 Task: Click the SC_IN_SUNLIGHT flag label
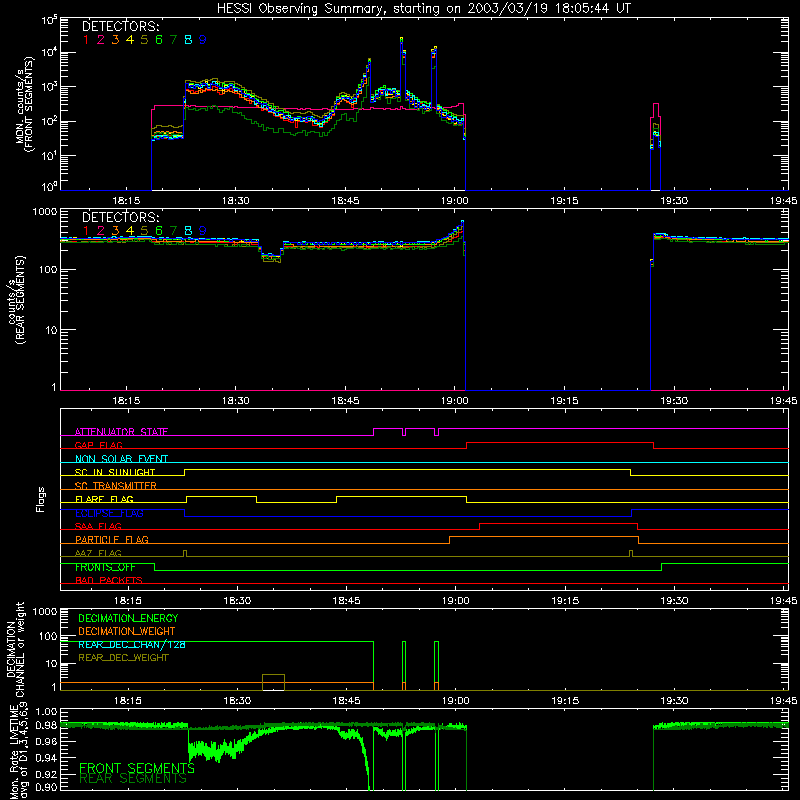coord(115,472)
